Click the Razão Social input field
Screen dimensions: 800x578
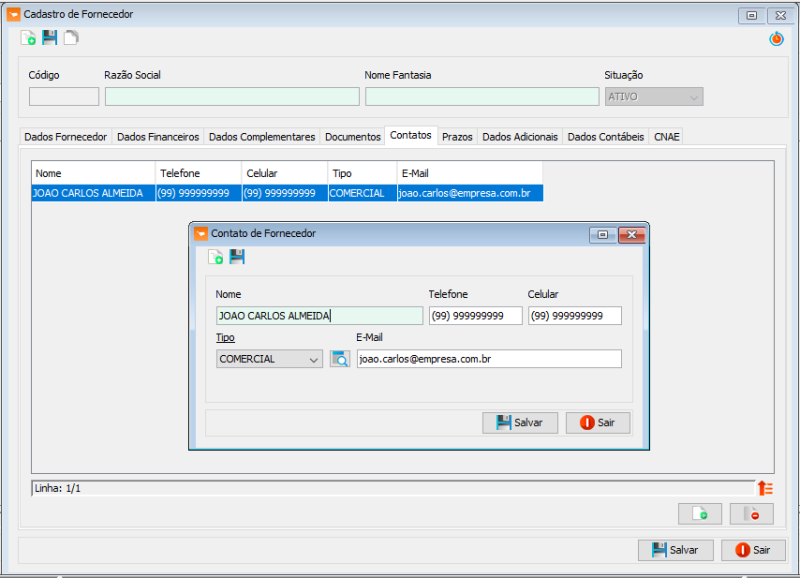click(x=232, y=96)
